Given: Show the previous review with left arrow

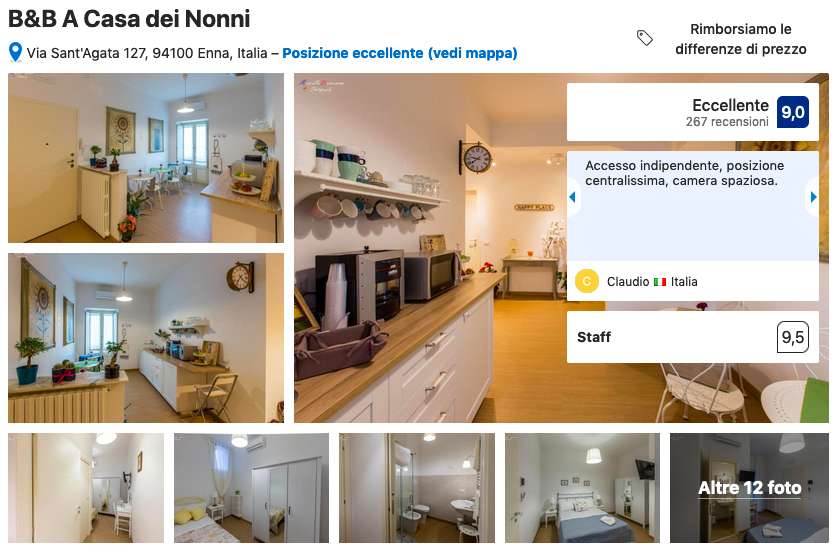Looking at the screenshot, I should pyautogui.click(x=572, y=197).
